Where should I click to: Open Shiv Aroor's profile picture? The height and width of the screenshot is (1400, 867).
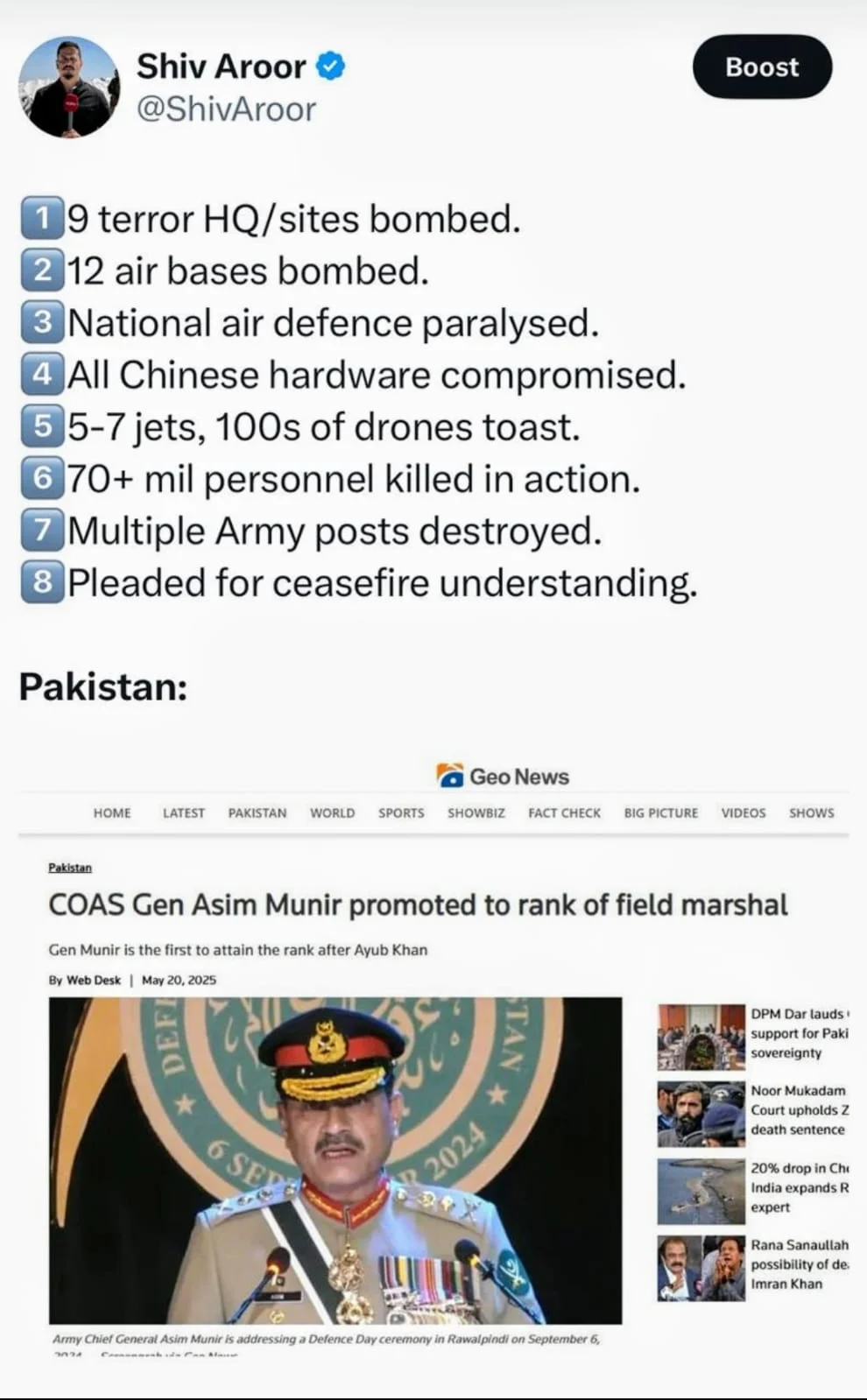point(68,88)
